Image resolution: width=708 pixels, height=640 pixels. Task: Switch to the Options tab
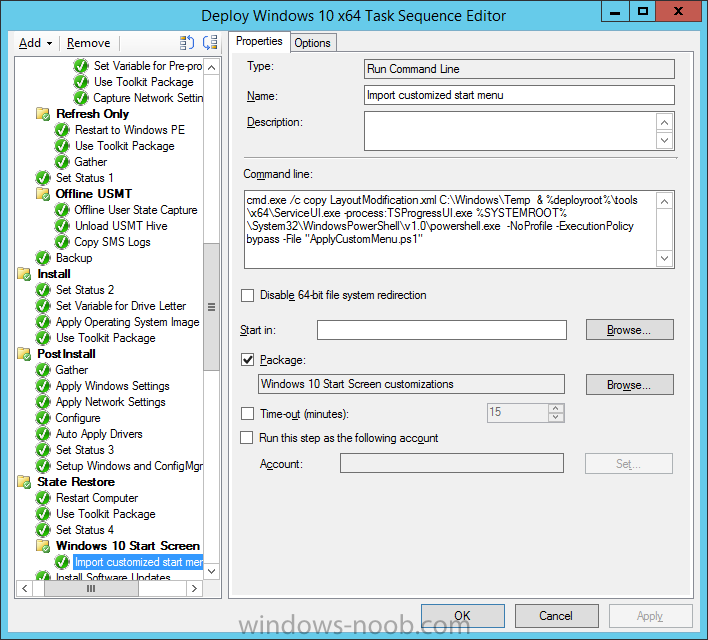coord(312,43)
